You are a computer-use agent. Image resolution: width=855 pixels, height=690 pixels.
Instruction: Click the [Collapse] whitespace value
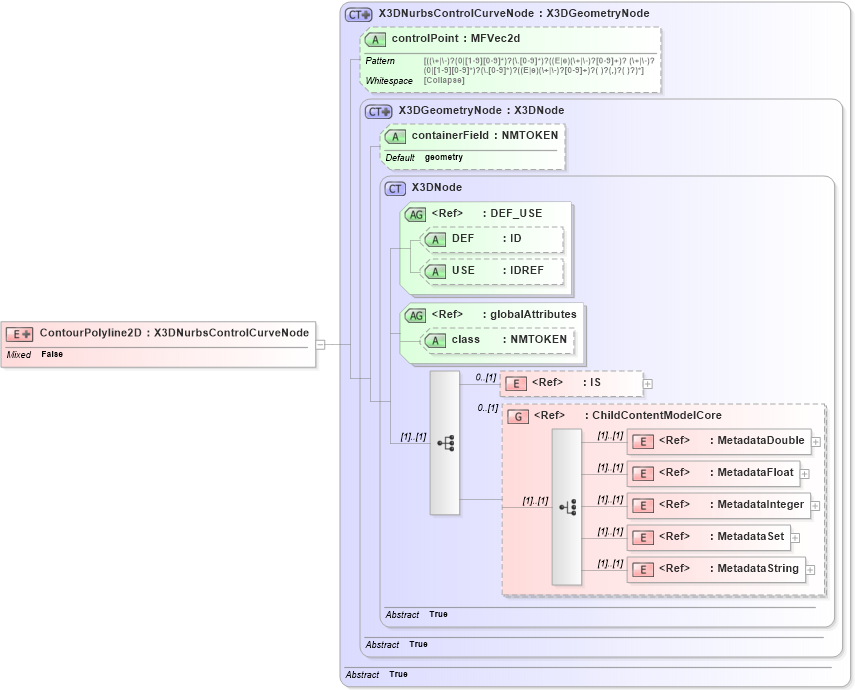(x=444, y=80)
